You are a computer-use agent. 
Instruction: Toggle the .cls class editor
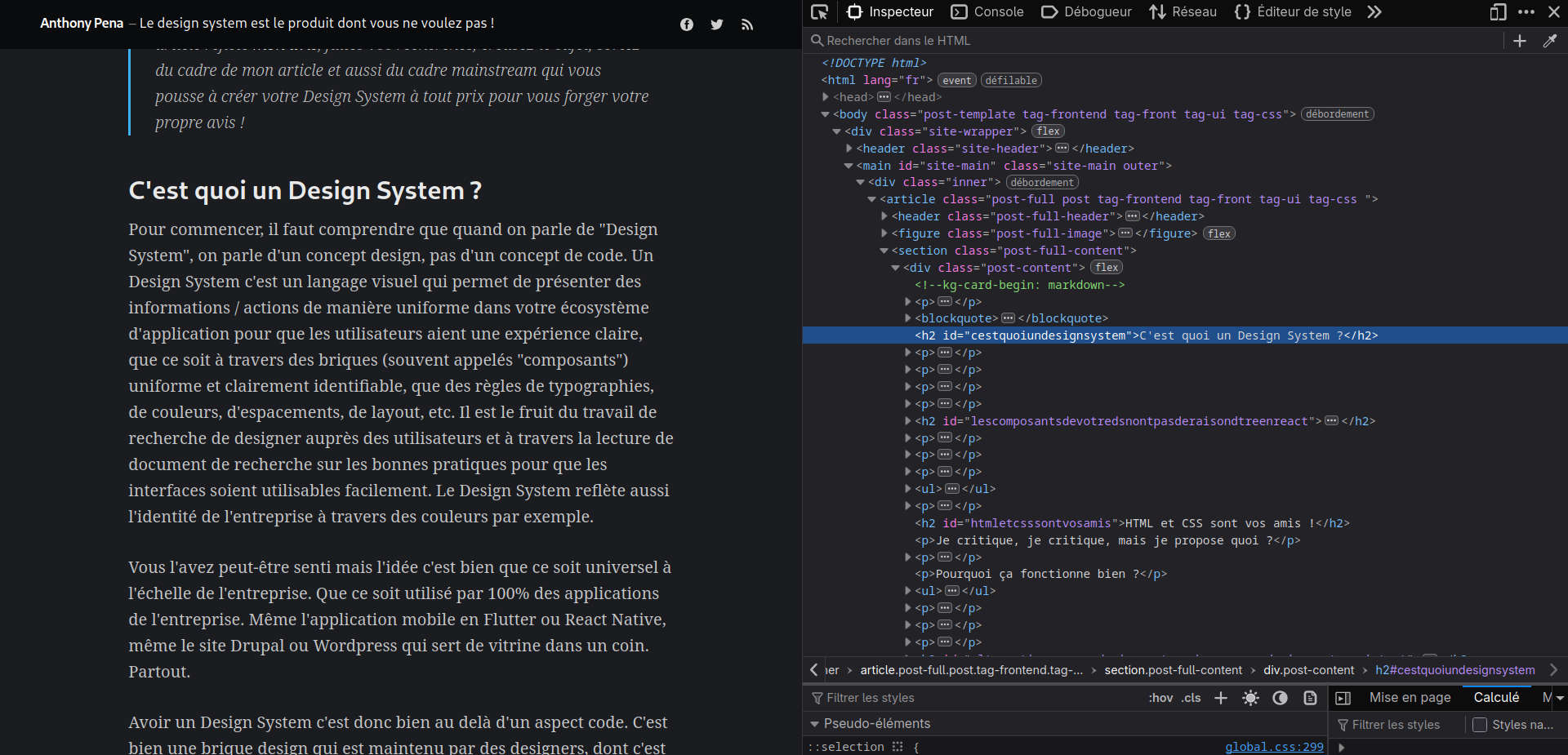point(1190,699)
